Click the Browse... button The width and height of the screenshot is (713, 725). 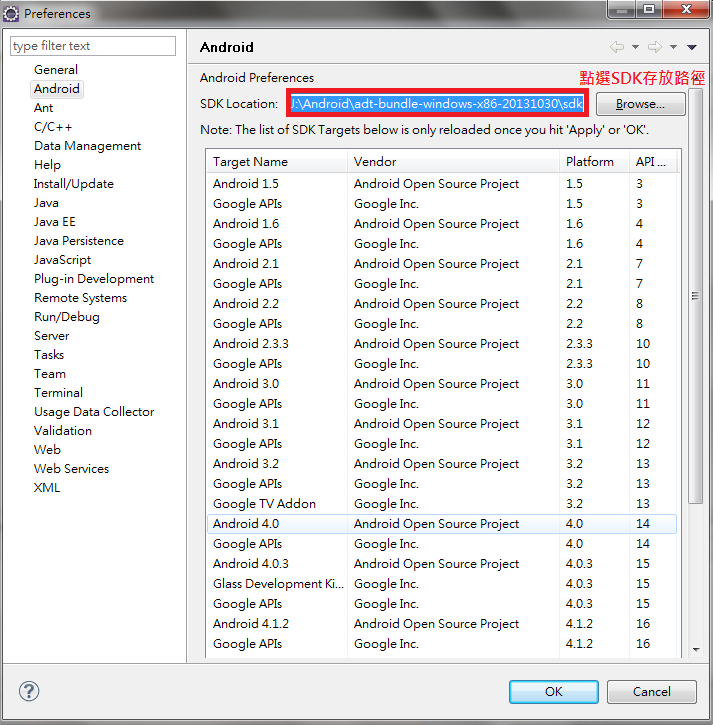point(640,104)
